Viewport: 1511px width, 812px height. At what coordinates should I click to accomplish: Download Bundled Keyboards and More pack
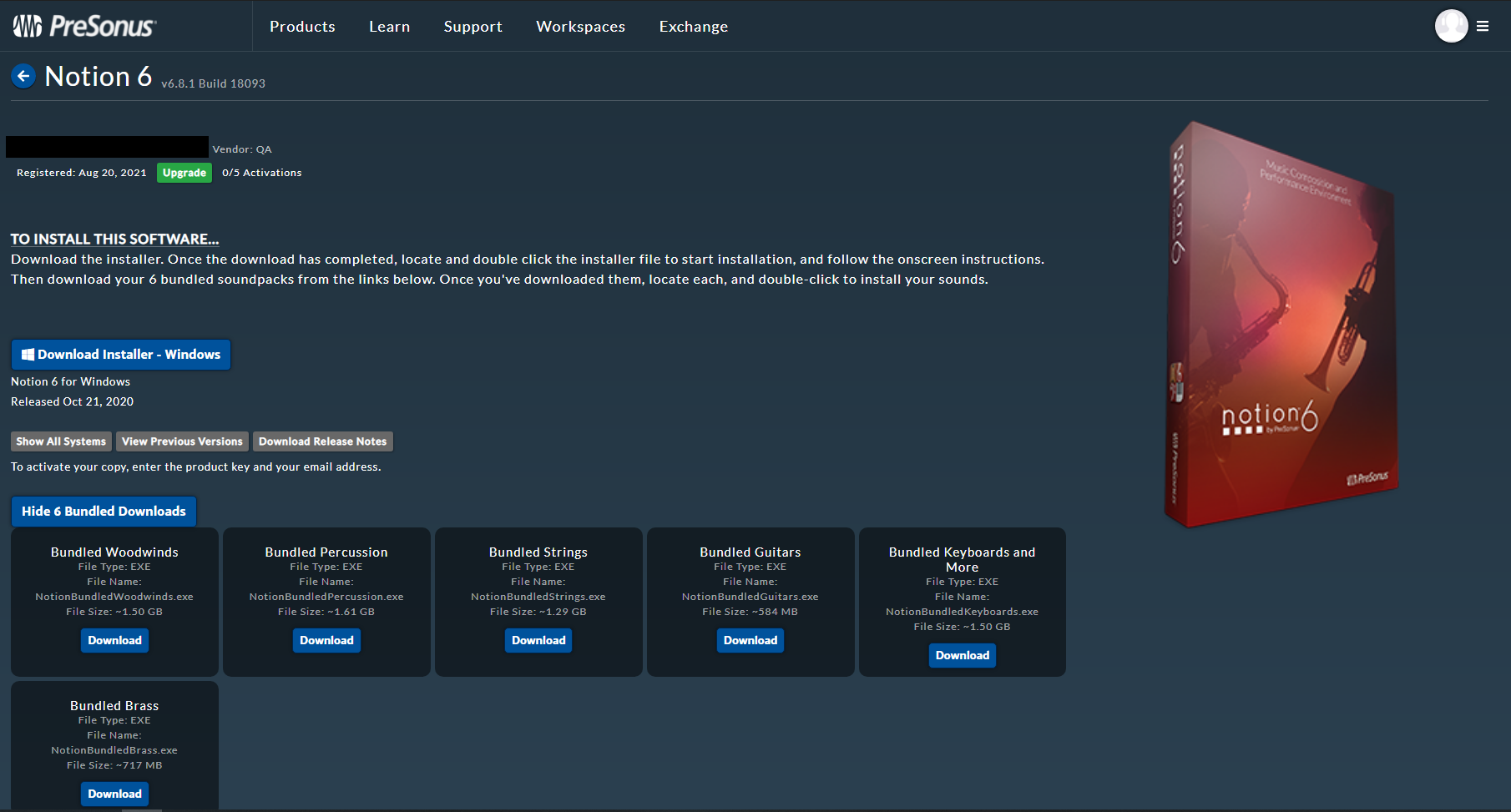point(962,655)
